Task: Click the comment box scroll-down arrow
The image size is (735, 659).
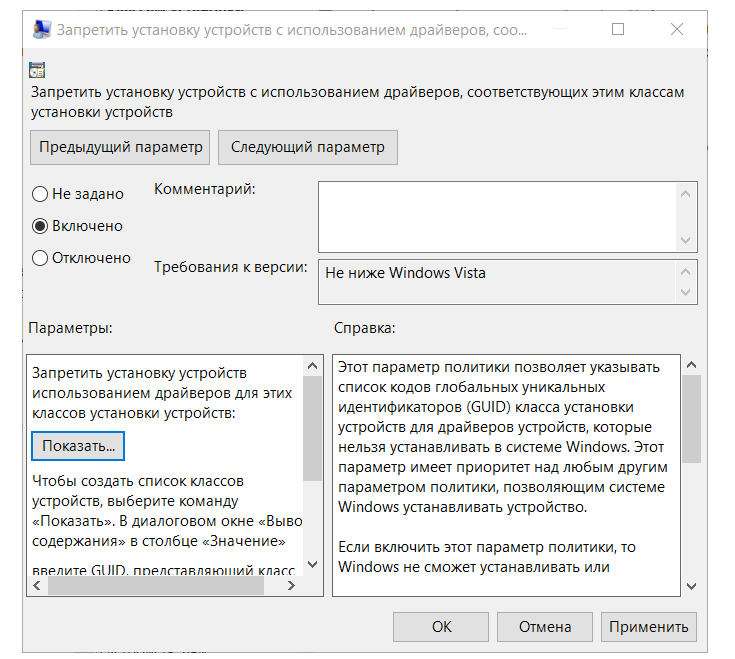Action: (x=686, y=240)
